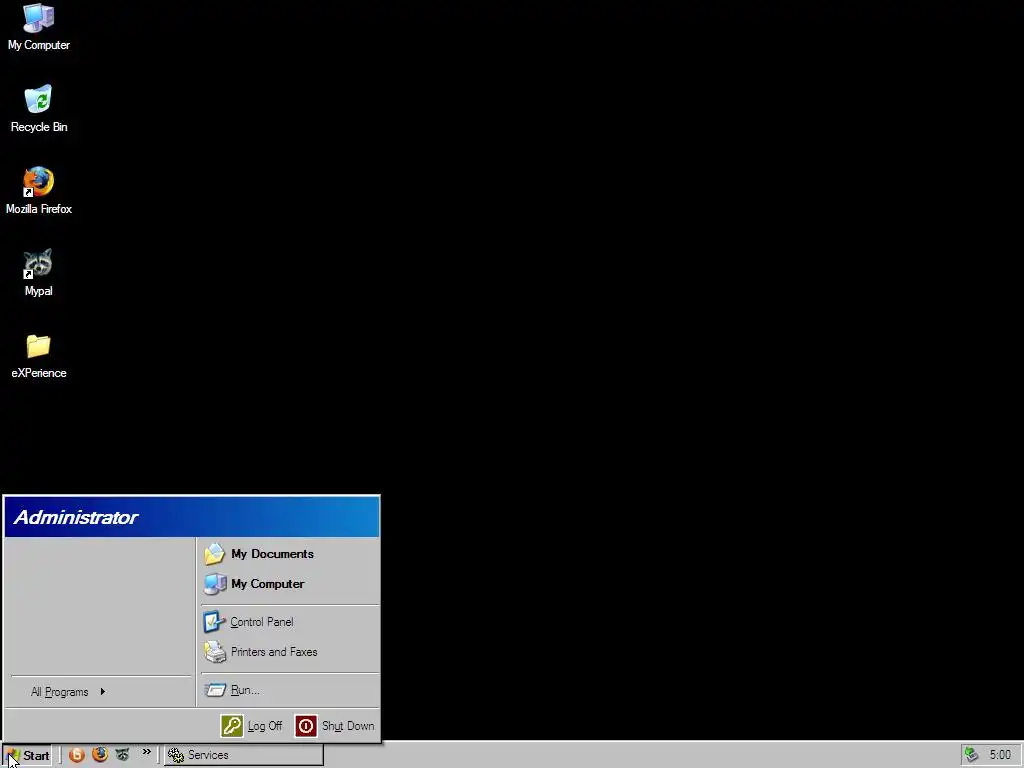The image size is (1024, 768).
Task: Select the Mypal raccoon desktop shortcut
Action: (39, 273)
